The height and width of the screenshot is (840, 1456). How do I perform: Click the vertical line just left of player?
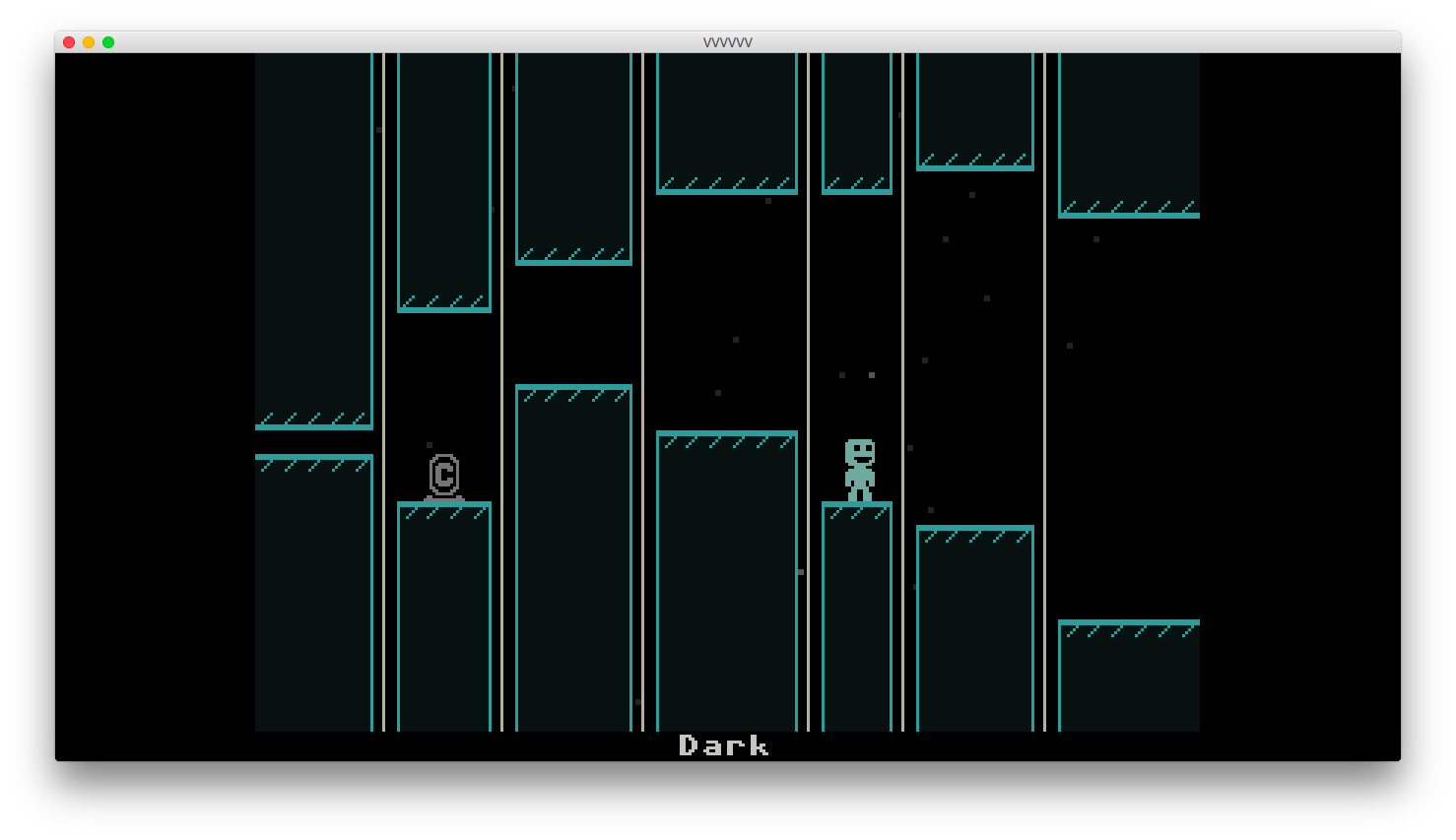808,394
